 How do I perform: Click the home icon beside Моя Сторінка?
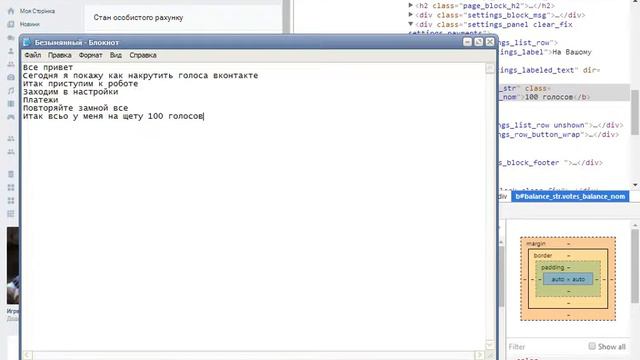11,11
